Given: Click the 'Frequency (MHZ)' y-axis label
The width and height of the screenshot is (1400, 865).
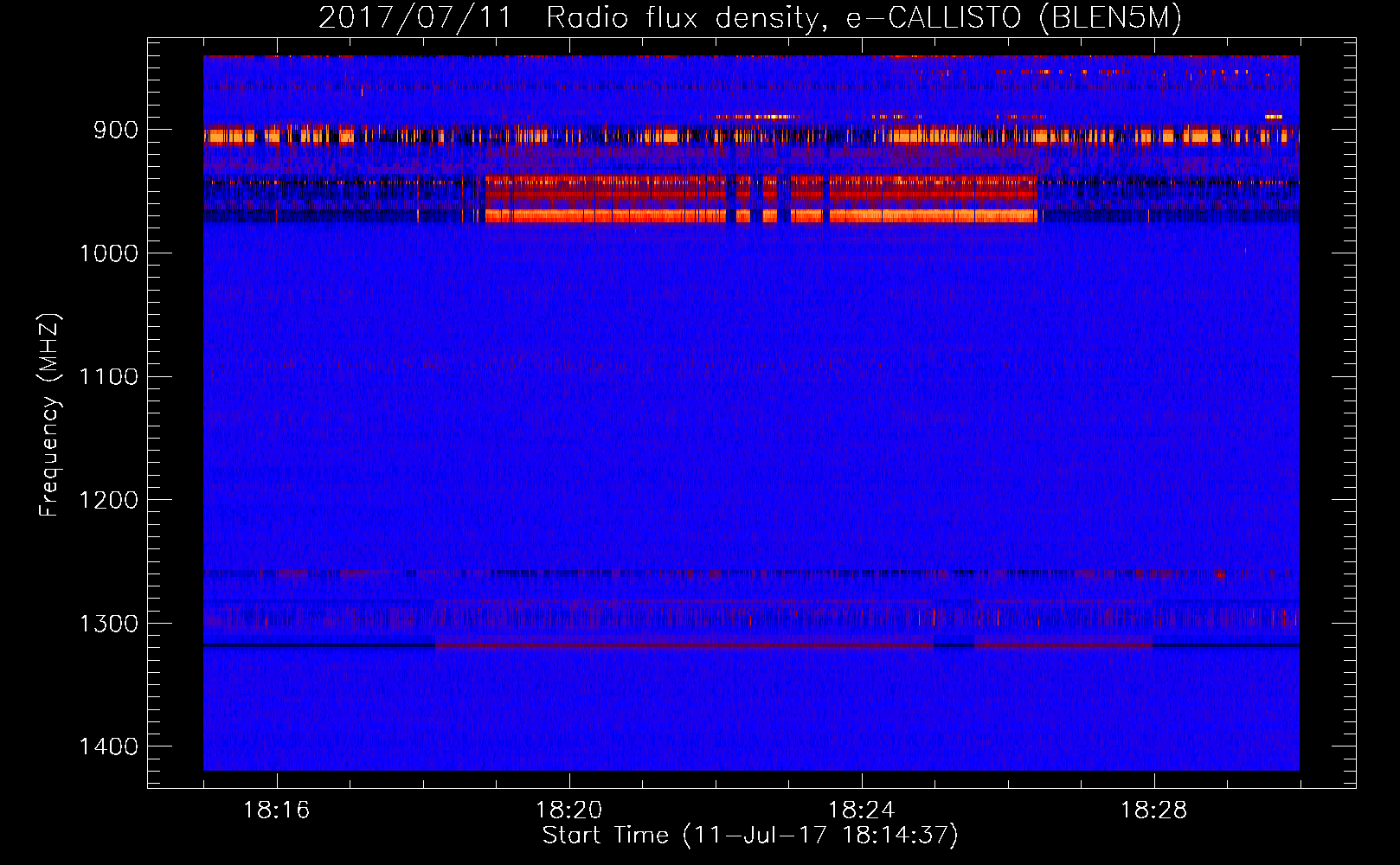Looking at the screenshot, I should tap(50, 415).
